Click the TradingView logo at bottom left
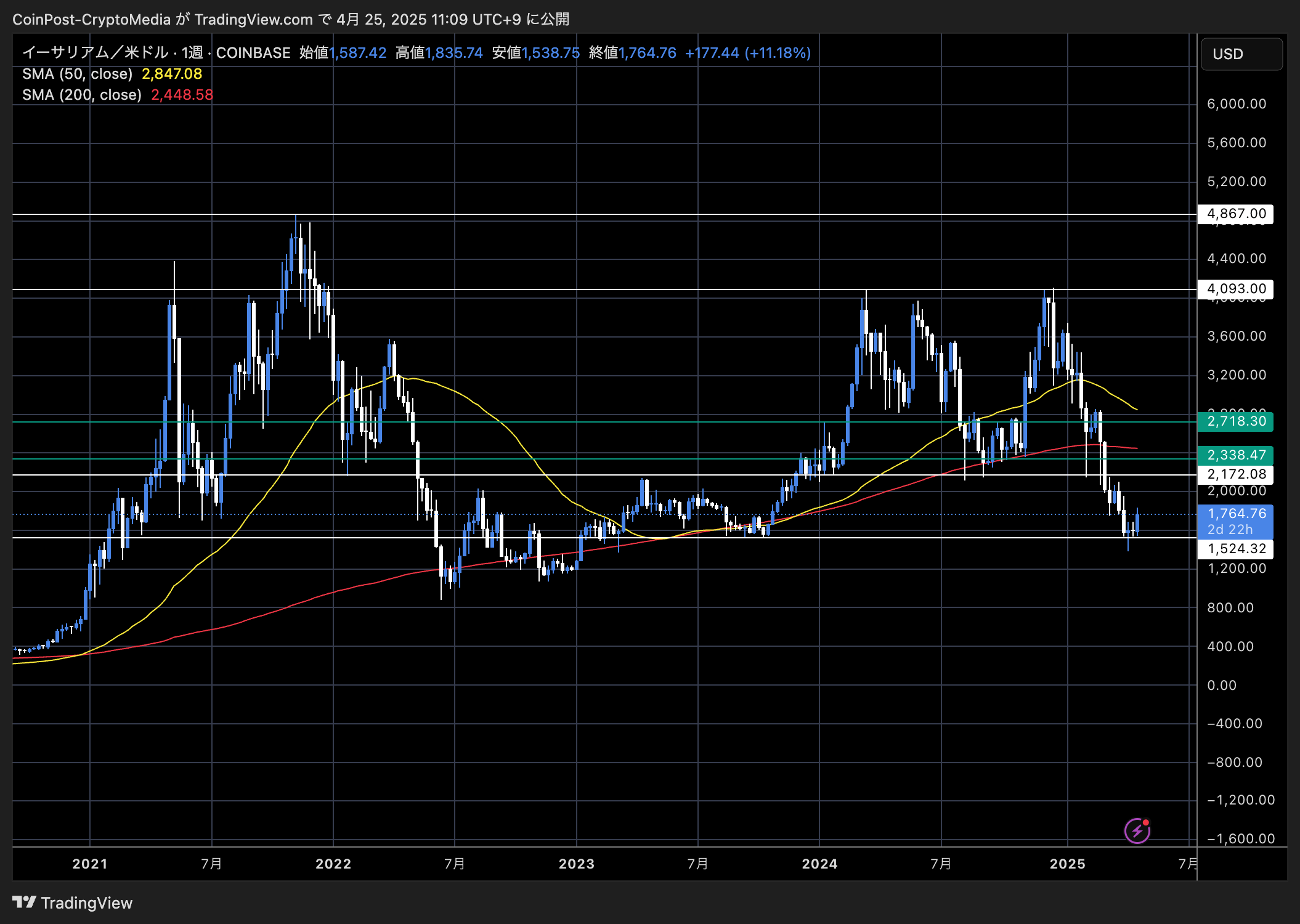The width and height of the screenshot is (1300, 924). (72, 902)
